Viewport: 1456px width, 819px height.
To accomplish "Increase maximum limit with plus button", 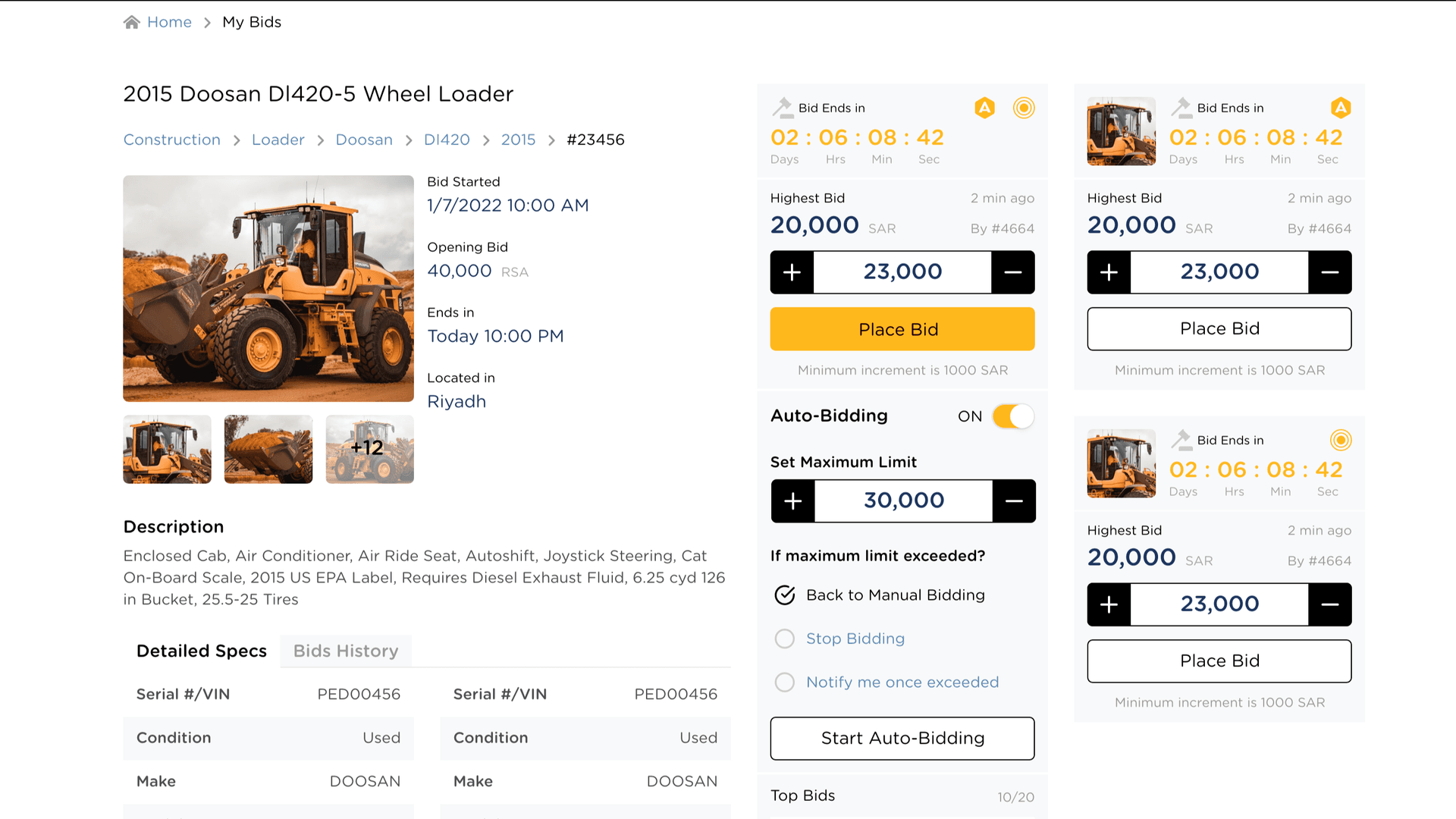I will [793, 501].
